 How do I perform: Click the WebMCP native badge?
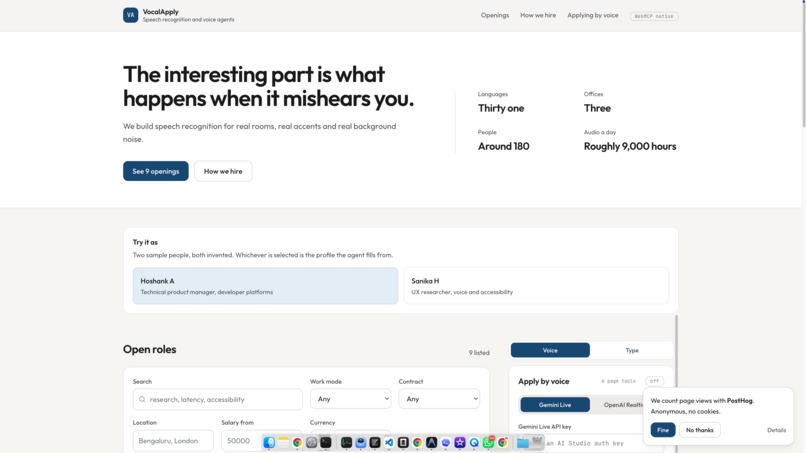click(x=654, y=16)
